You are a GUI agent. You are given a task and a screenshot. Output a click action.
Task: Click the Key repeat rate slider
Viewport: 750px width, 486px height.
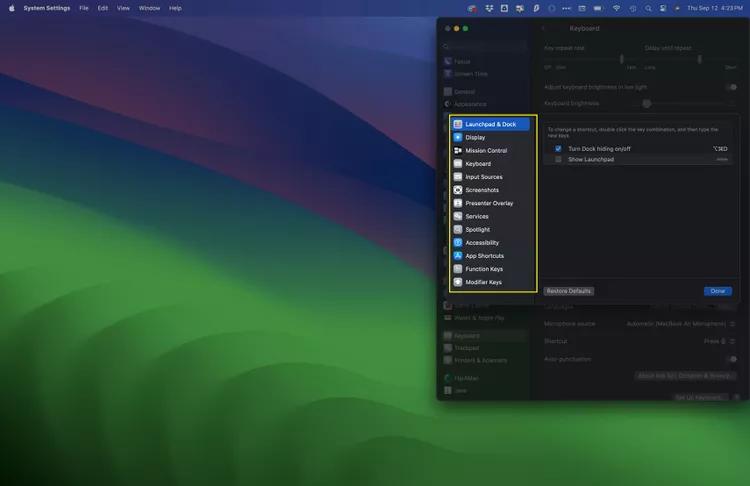[590, 59]
